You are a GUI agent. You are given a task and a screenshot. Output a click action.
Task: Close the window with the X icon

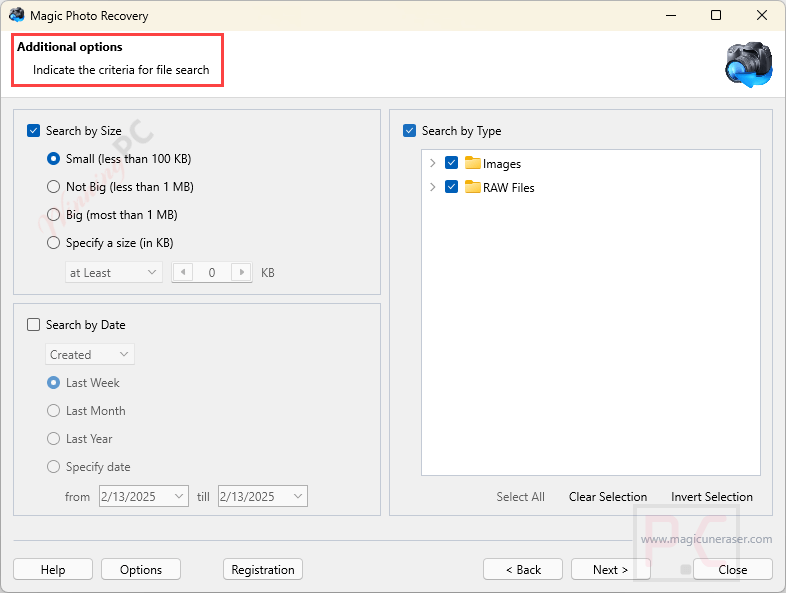761,15
